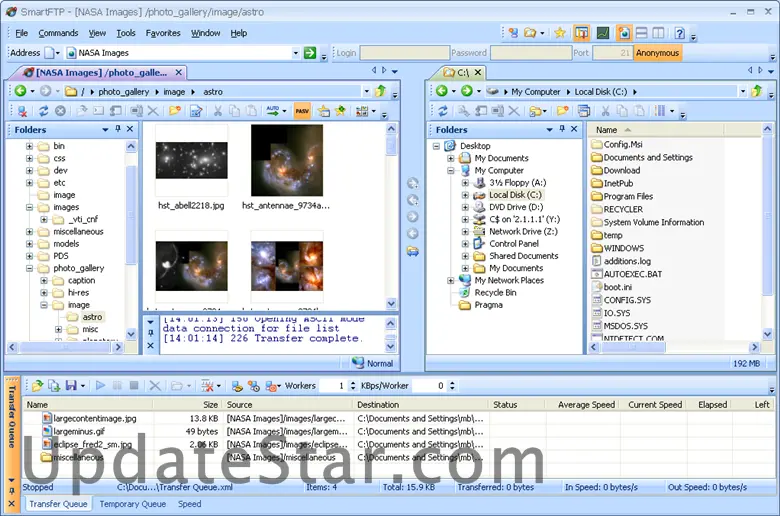
Task: Toggle pin on remote Folders panel
Action: (118, 129)
